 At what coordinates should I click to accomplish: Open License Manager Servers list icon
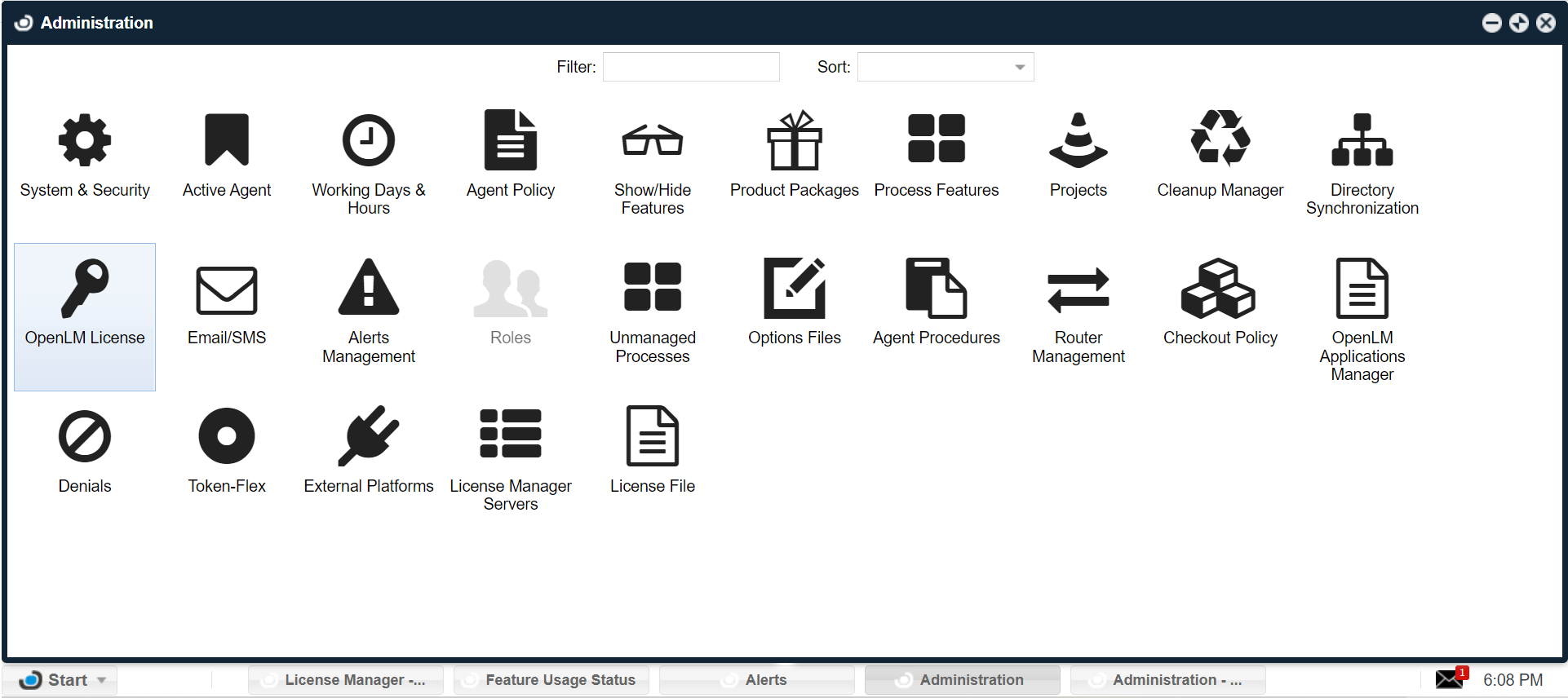[510, 435]
